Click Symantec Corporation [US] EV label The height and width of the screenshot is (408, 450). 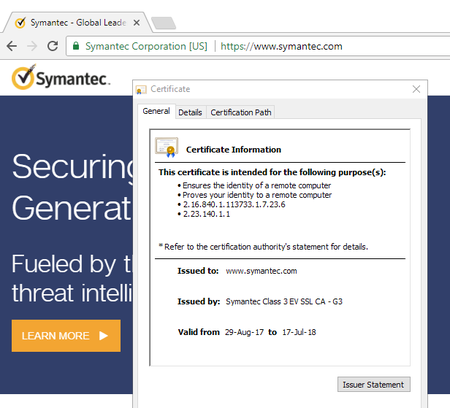click(146, 46)
